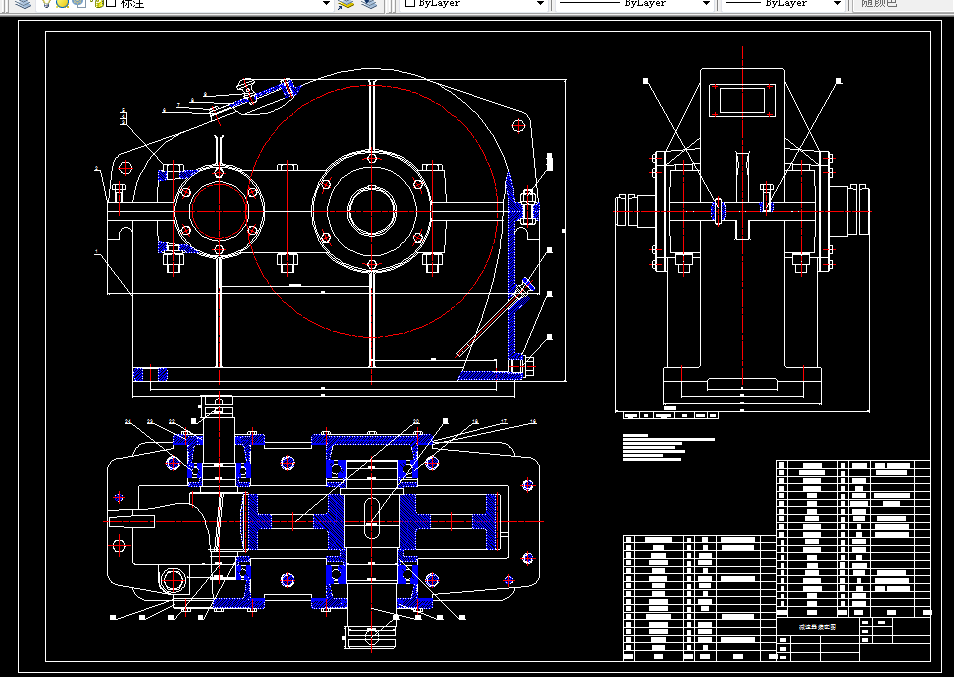The width and height of the screenshot is (954, 677).
Task: Click Make Object's Layer Current icon
Action: click(346, 4)
